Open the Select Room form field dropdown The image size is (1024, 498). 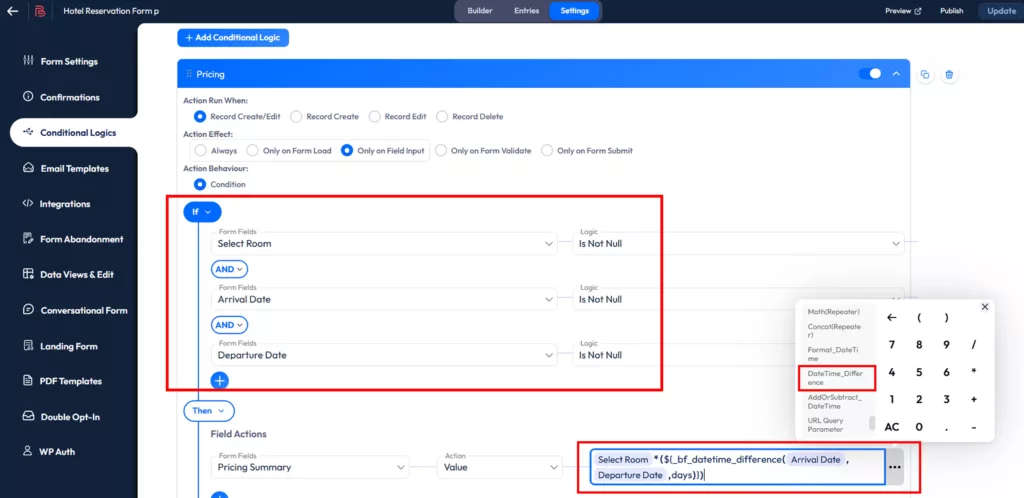click(x=386, y=243)
